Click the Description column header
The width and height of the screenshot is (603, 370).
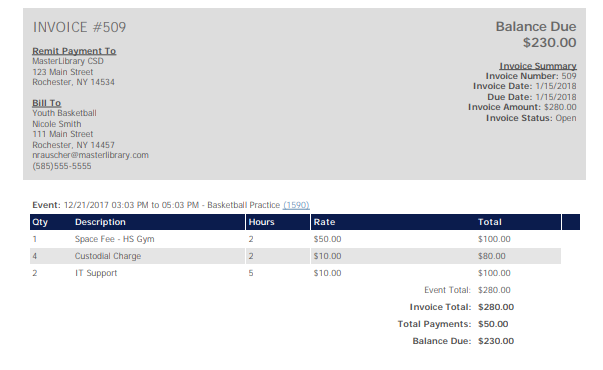point(100,222)
